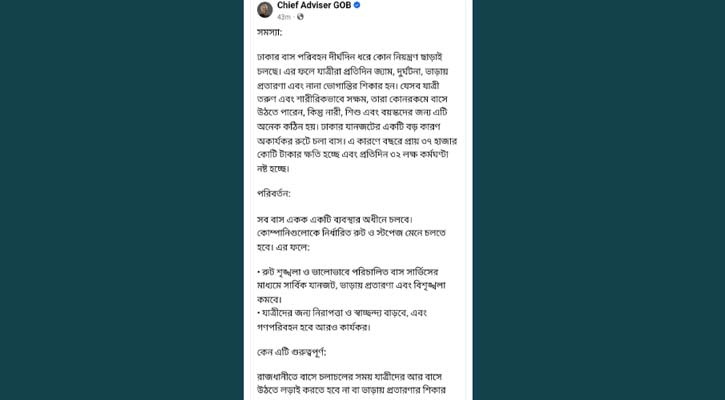Image resolution: width=725 pixels, height=400 pixels.
Task: Click the public globe audience icon
Action: [298, 17]
